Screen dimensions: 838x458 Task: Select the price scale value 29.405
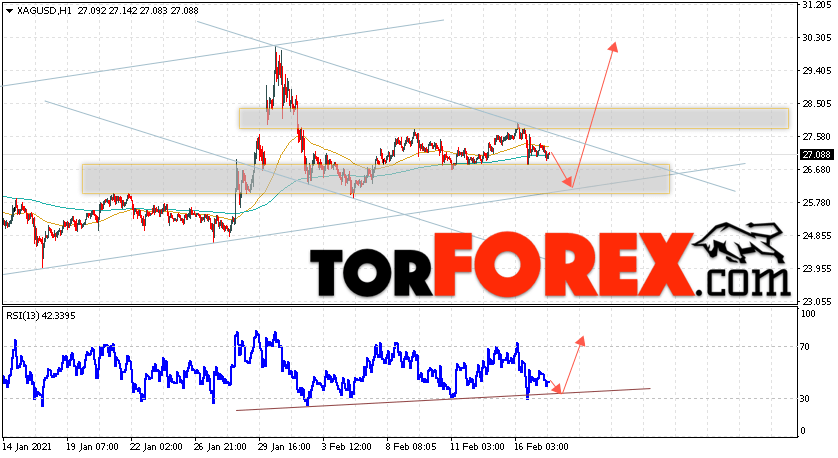(x=816, y=71)
